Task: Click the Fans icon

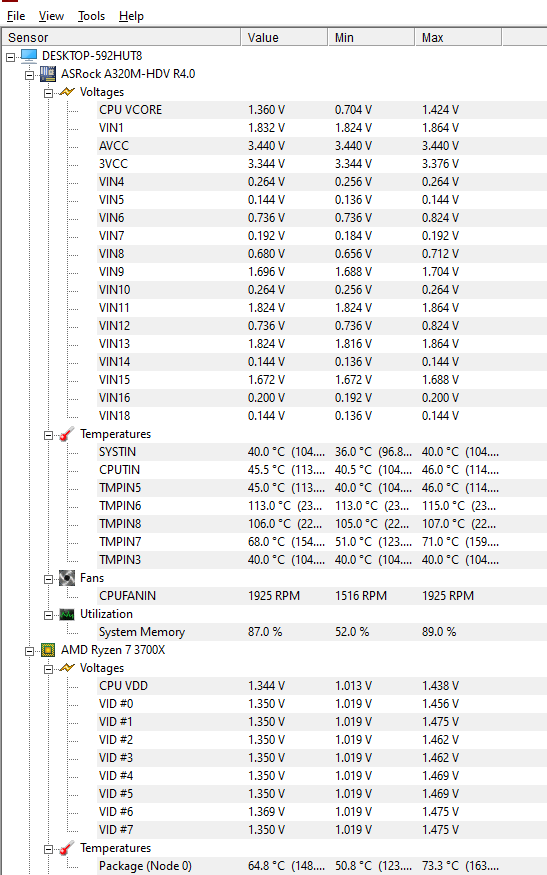Action: tap(67, 578)
